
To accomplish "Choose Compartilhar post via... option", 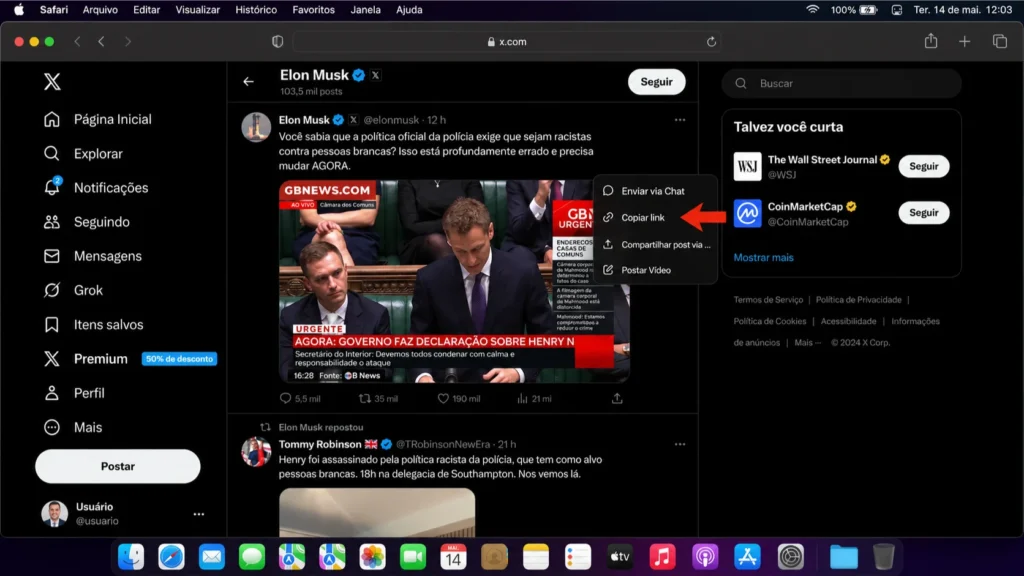I will [x=655, y=244].
